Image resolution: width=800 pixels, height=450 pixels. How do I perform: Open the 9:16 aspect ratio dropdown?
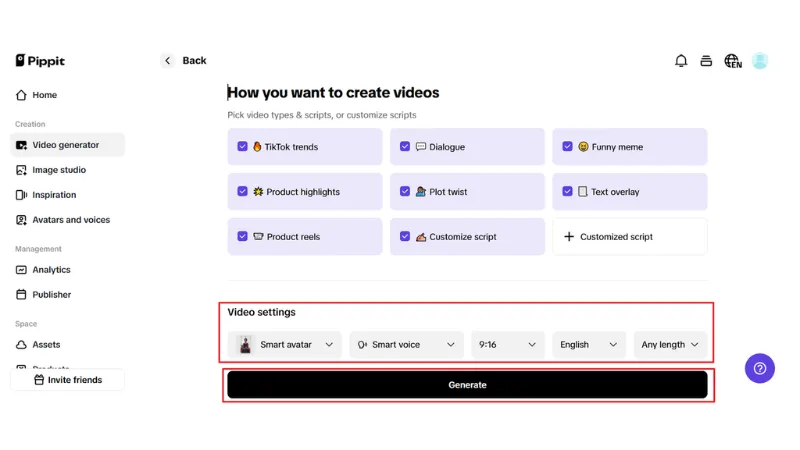(x=508, y=345)
